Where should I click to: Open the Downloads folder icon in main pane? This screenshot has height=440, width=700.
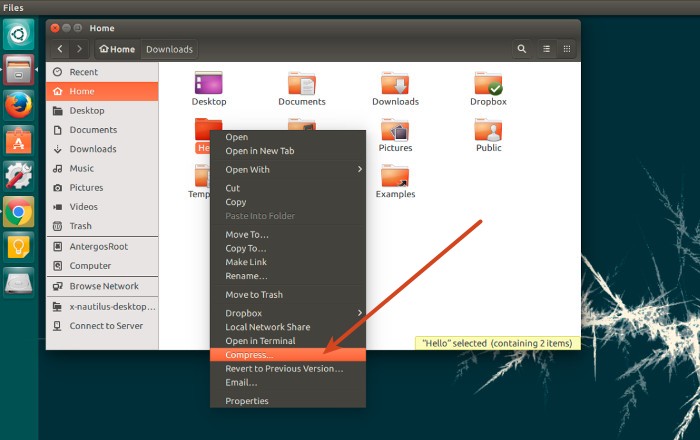(x=395, y=83)
